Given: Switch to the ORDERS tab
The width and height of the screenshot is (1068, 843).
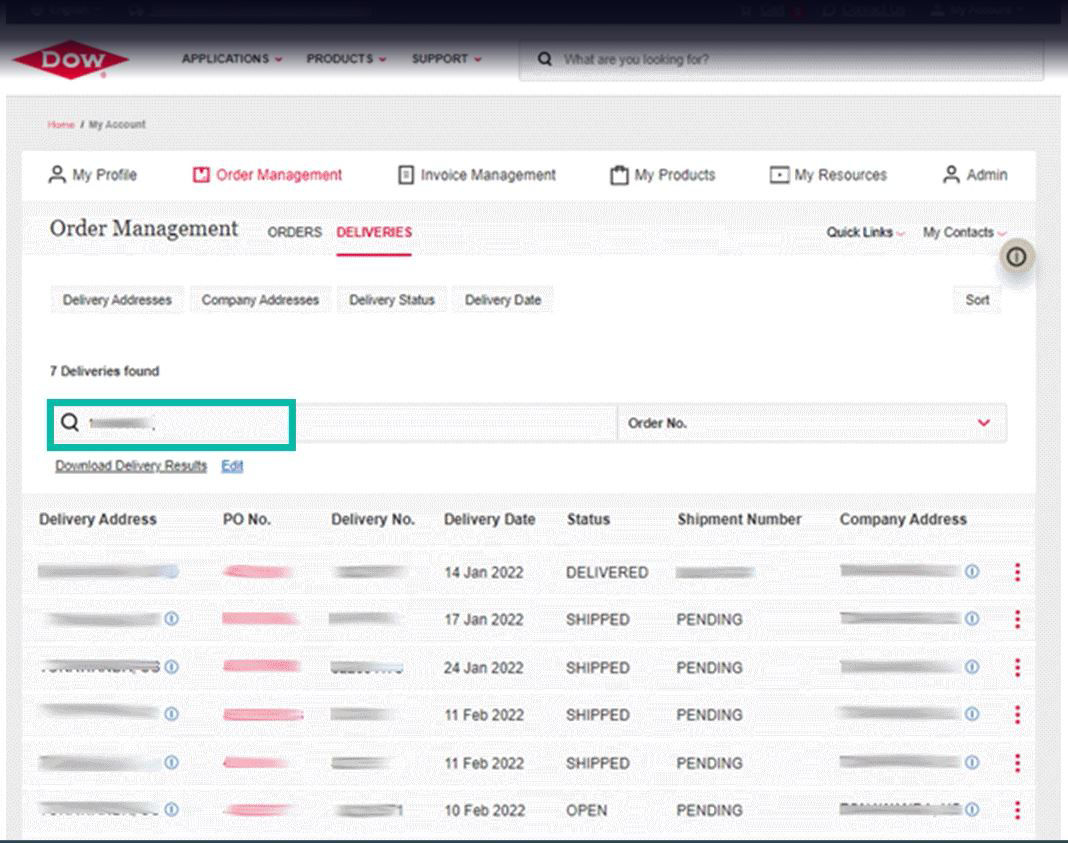Looking at the screenshot, I should click(294, 232).
